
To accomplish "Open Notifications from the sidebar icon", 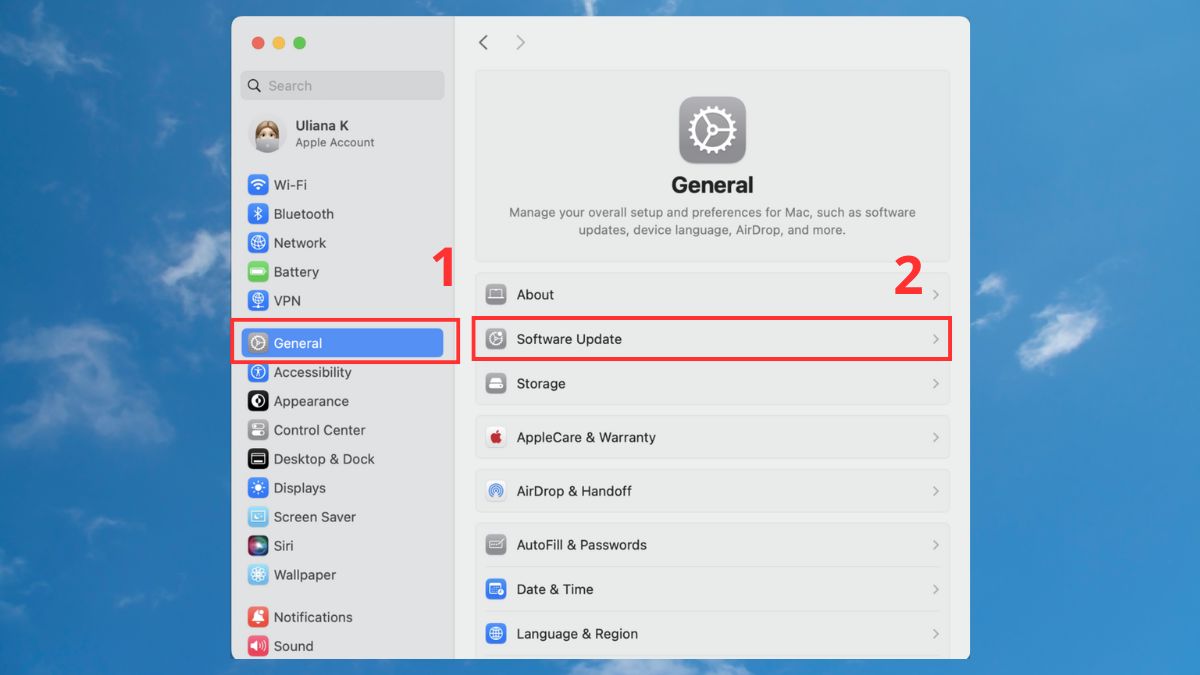I will click(258, 617).
